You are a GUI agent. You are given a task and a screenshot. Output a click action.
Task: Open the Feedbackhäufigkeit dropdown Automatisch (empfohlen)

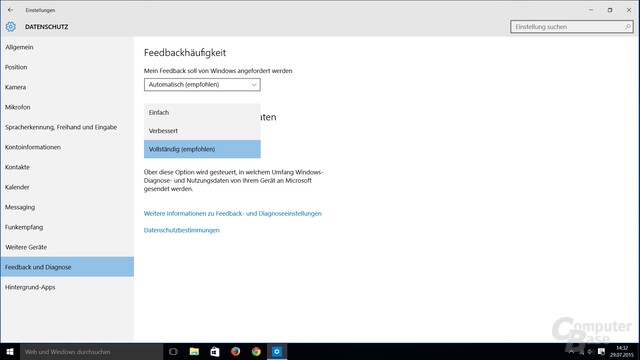coord(202,84)
